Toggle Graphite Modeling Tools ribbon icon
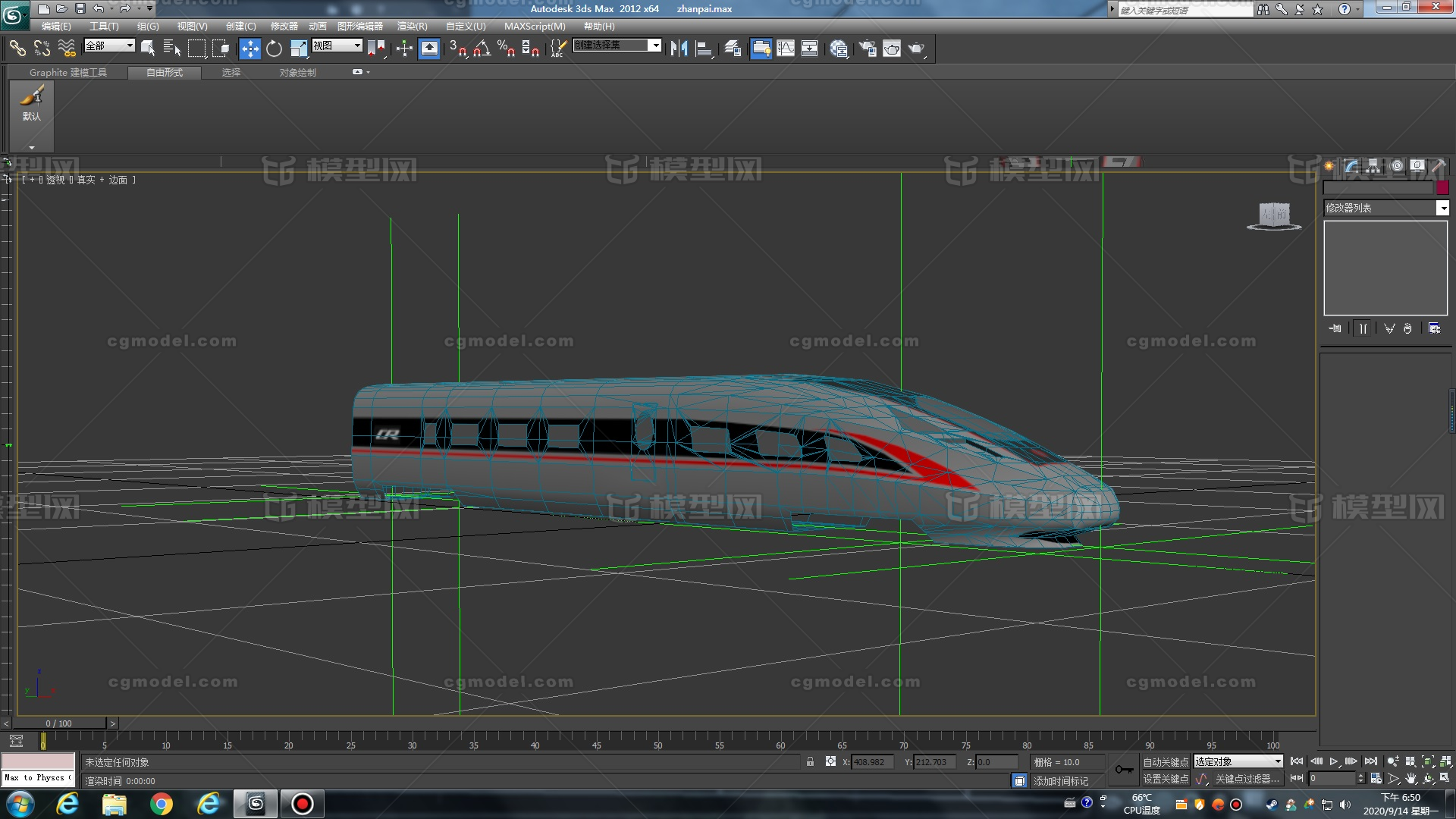1456x819 pixels. 761,49
